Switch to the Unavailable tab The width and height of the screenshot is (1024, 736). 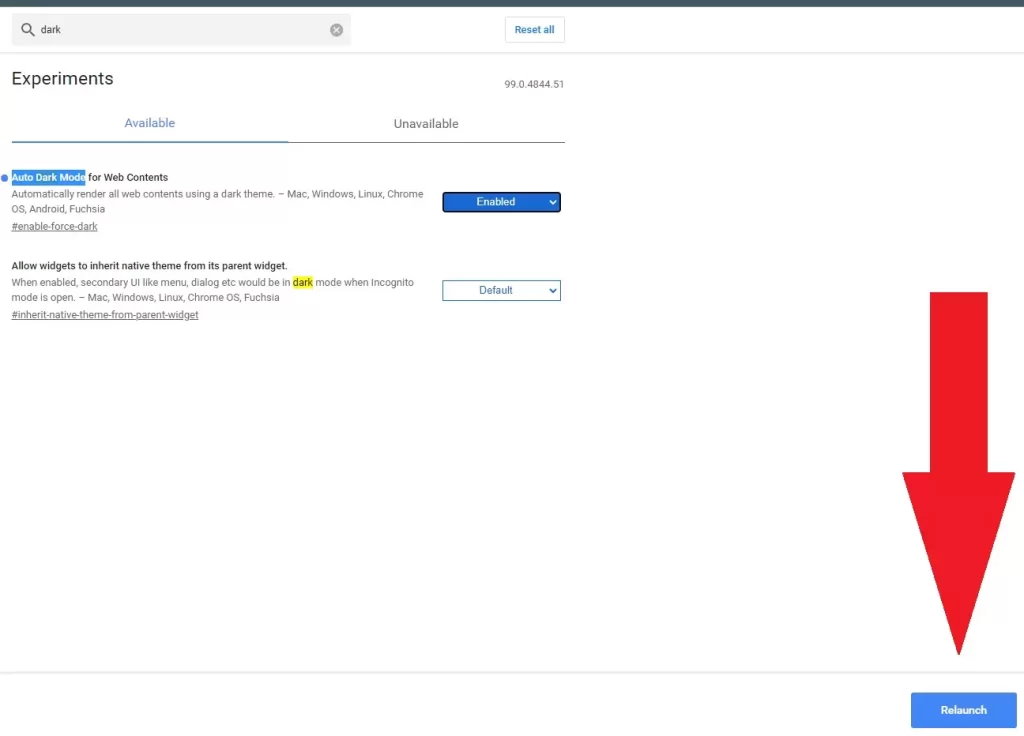(x=426, y=123)
